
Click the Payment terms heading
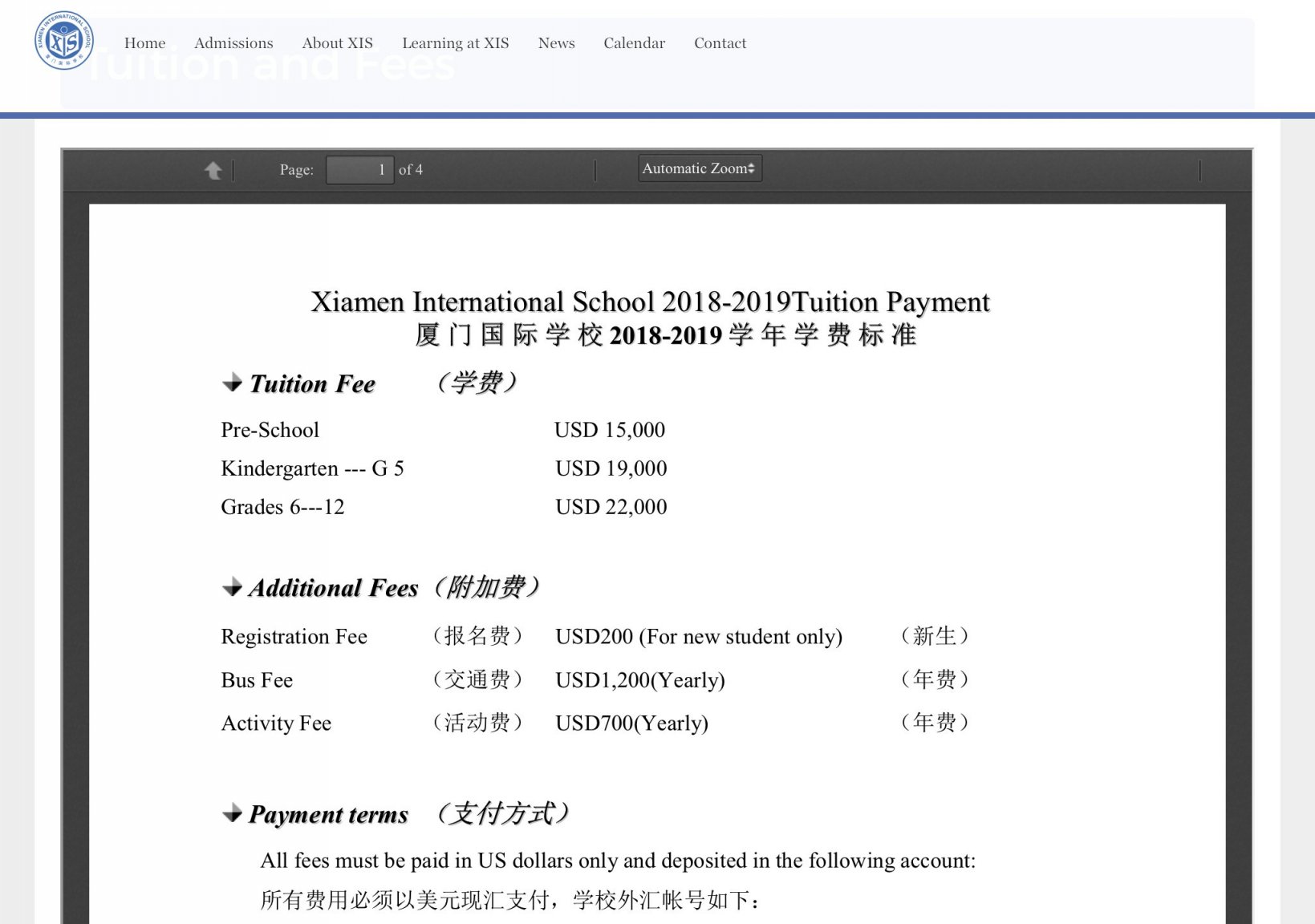328,815
